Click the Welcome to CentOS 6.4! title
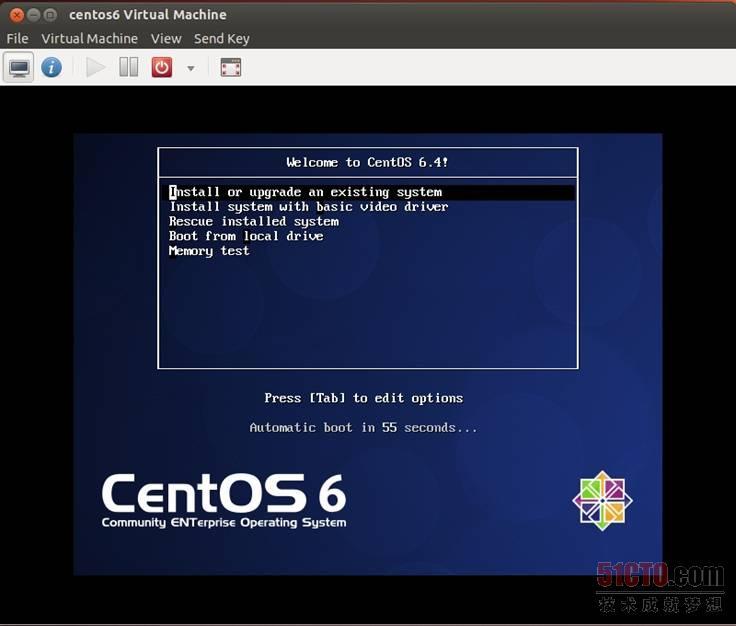 pos(367,162)
